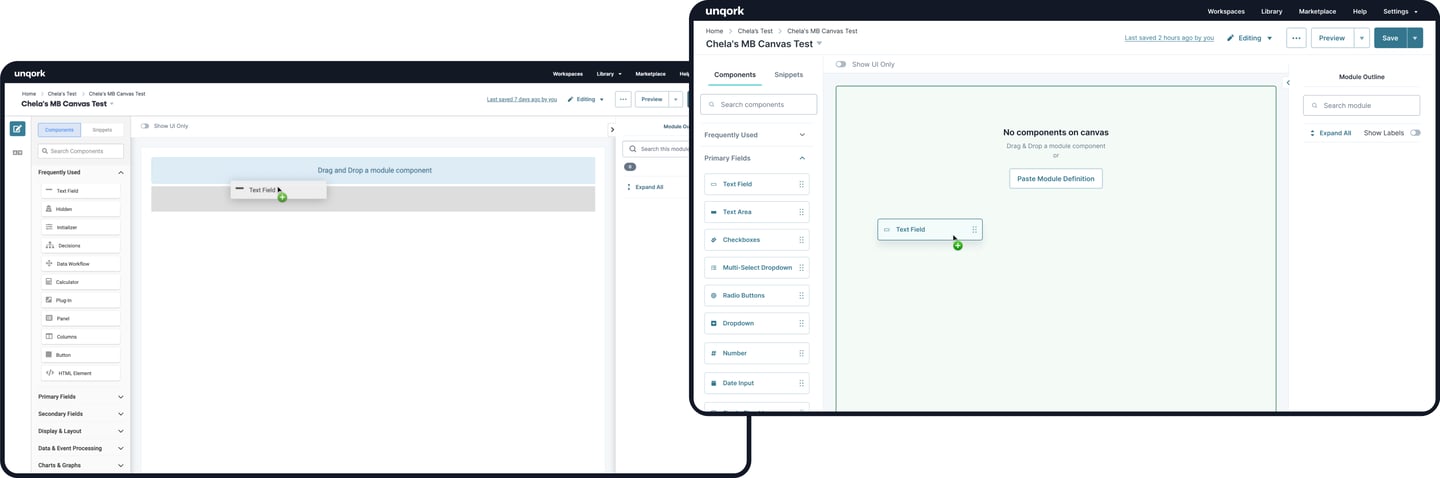This screenshot has height=478, width=1440.
Task: Click the Search module field
Action: [x=1361, y=105]
